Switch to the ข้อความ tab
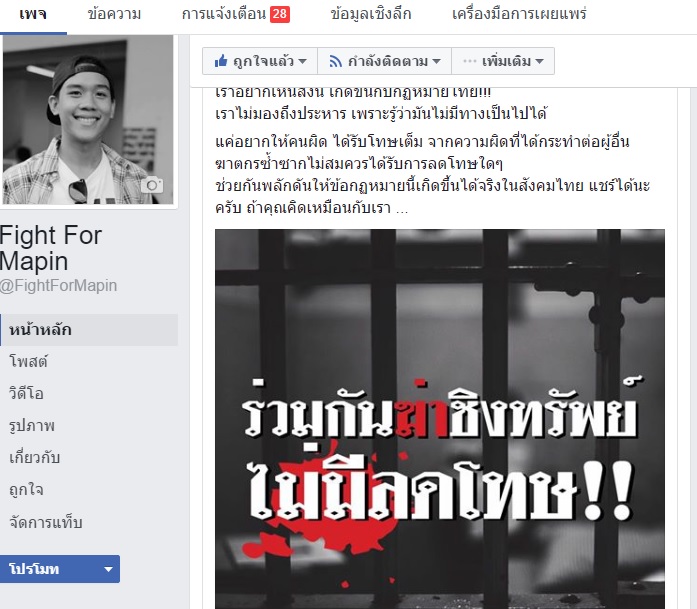Viewport: 697px width, 609px height. (114, 14)
